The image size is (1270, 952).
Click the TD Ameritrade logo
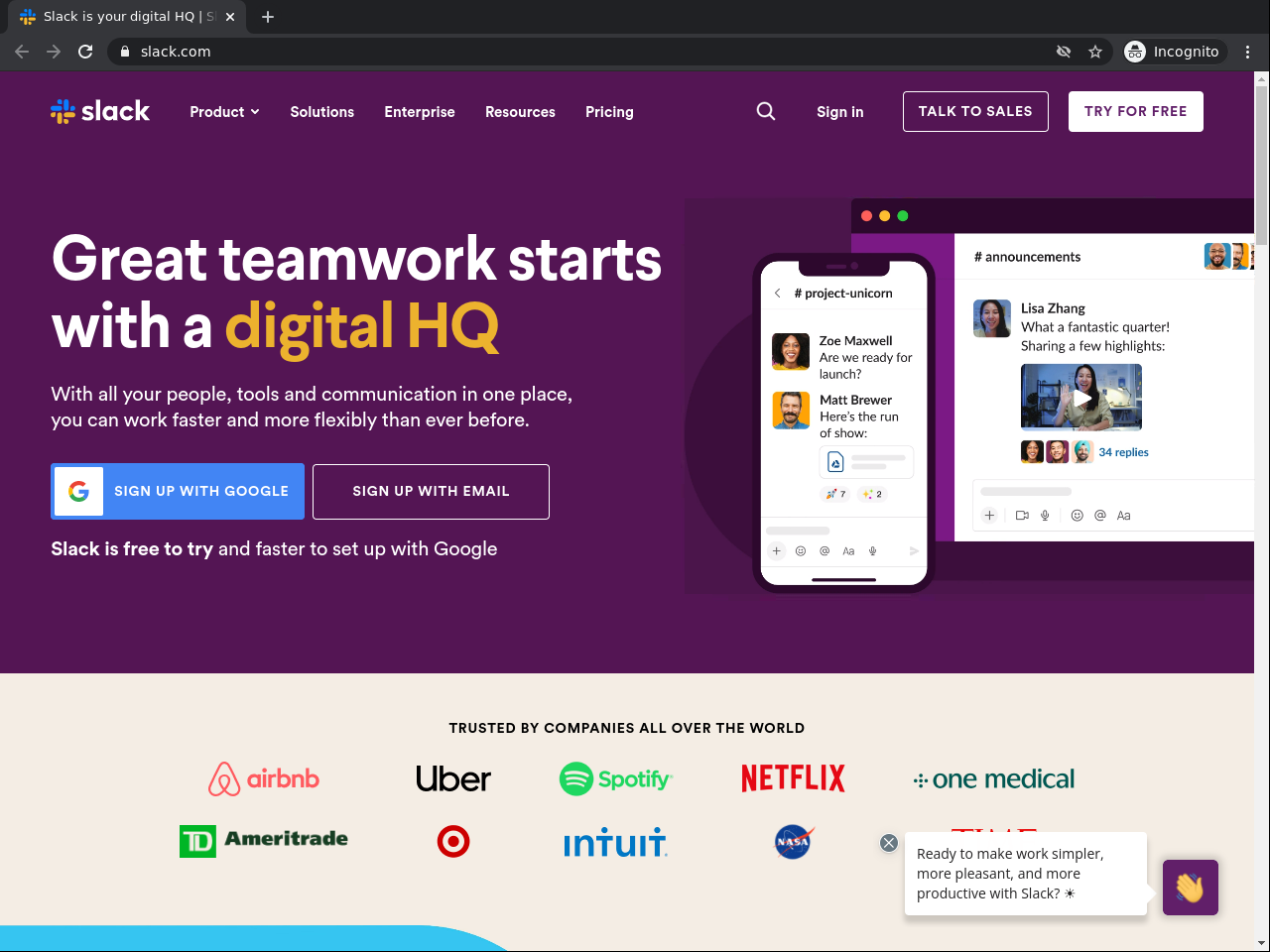coord(264,841)
